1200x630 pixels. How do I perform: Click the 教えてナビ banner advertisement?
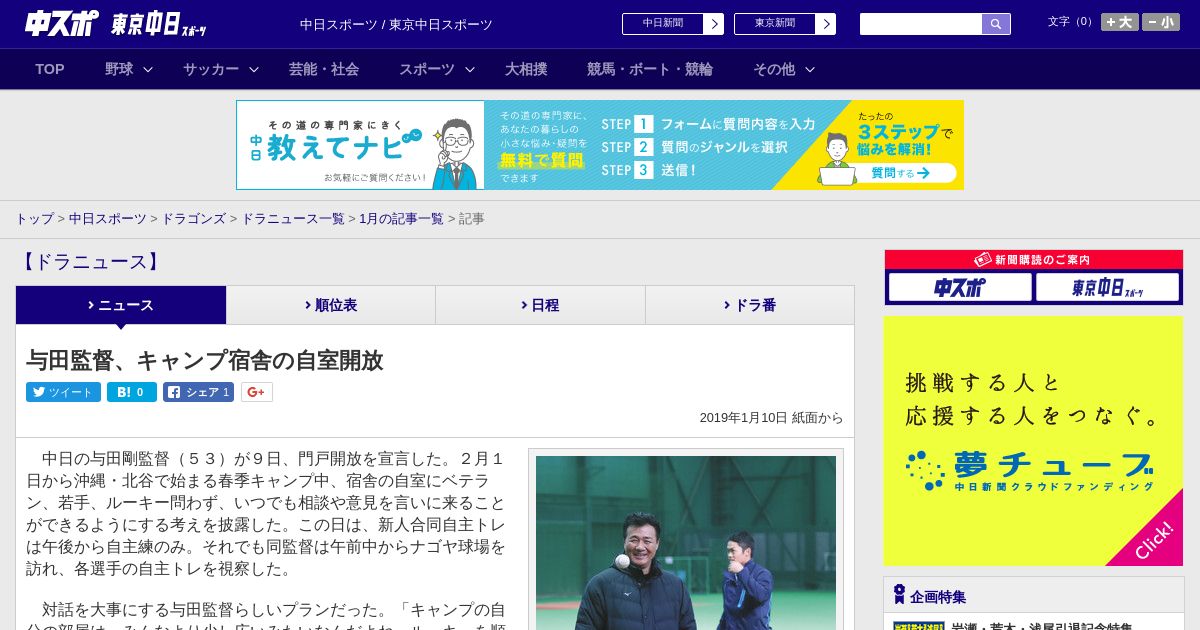pyautogui.click(x=600, y=145)
